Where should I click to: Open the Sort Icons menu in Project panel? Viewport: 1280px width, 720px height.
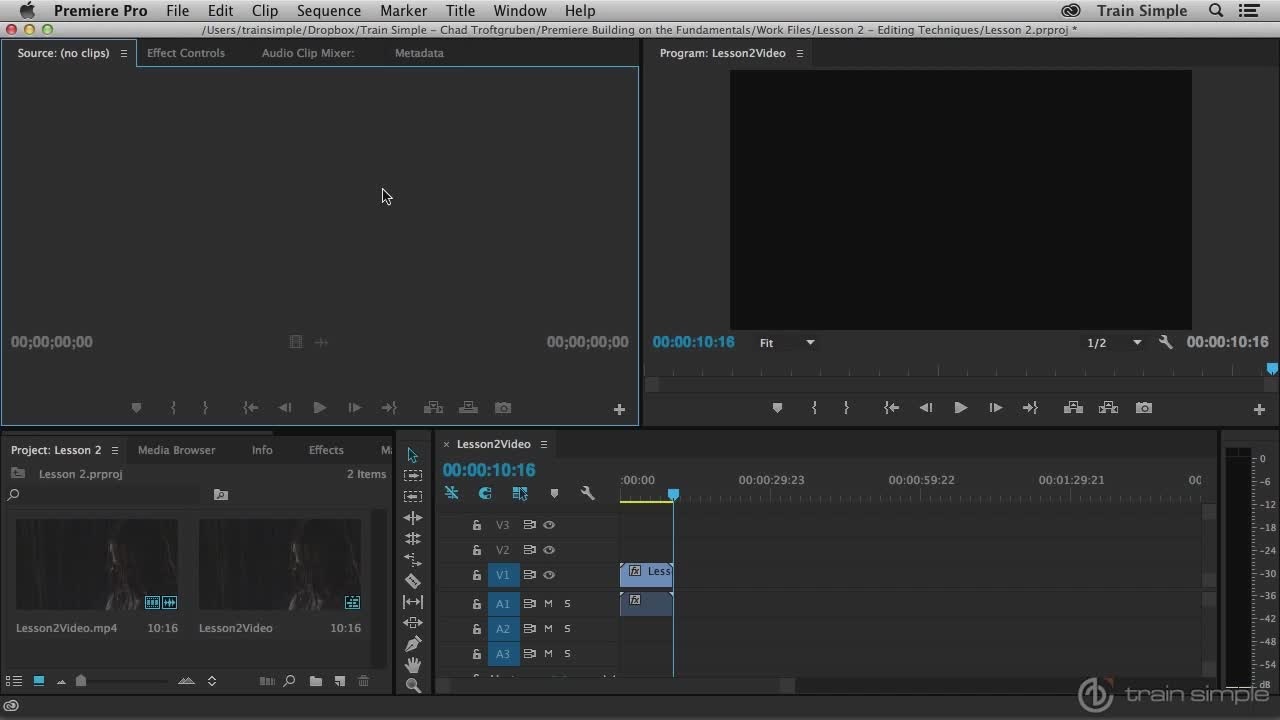pyautogui.click(x=211, y=681)
